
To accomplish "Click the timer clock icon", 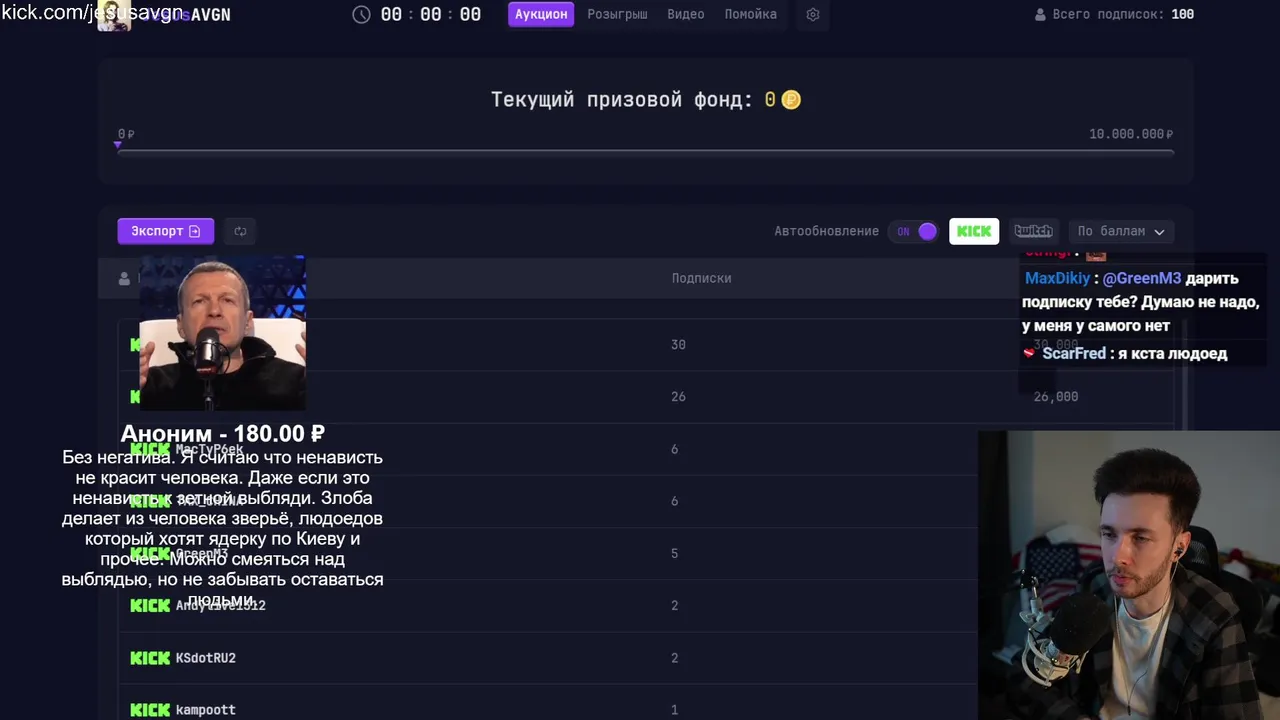I will coord(361,14).
